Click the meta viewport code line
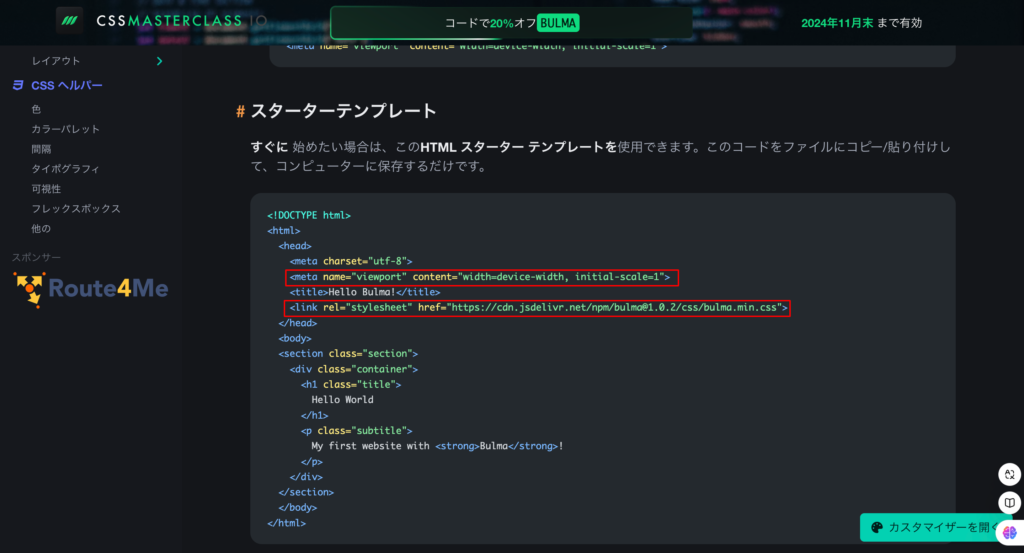1024x553 pixels. coord(480,277)
